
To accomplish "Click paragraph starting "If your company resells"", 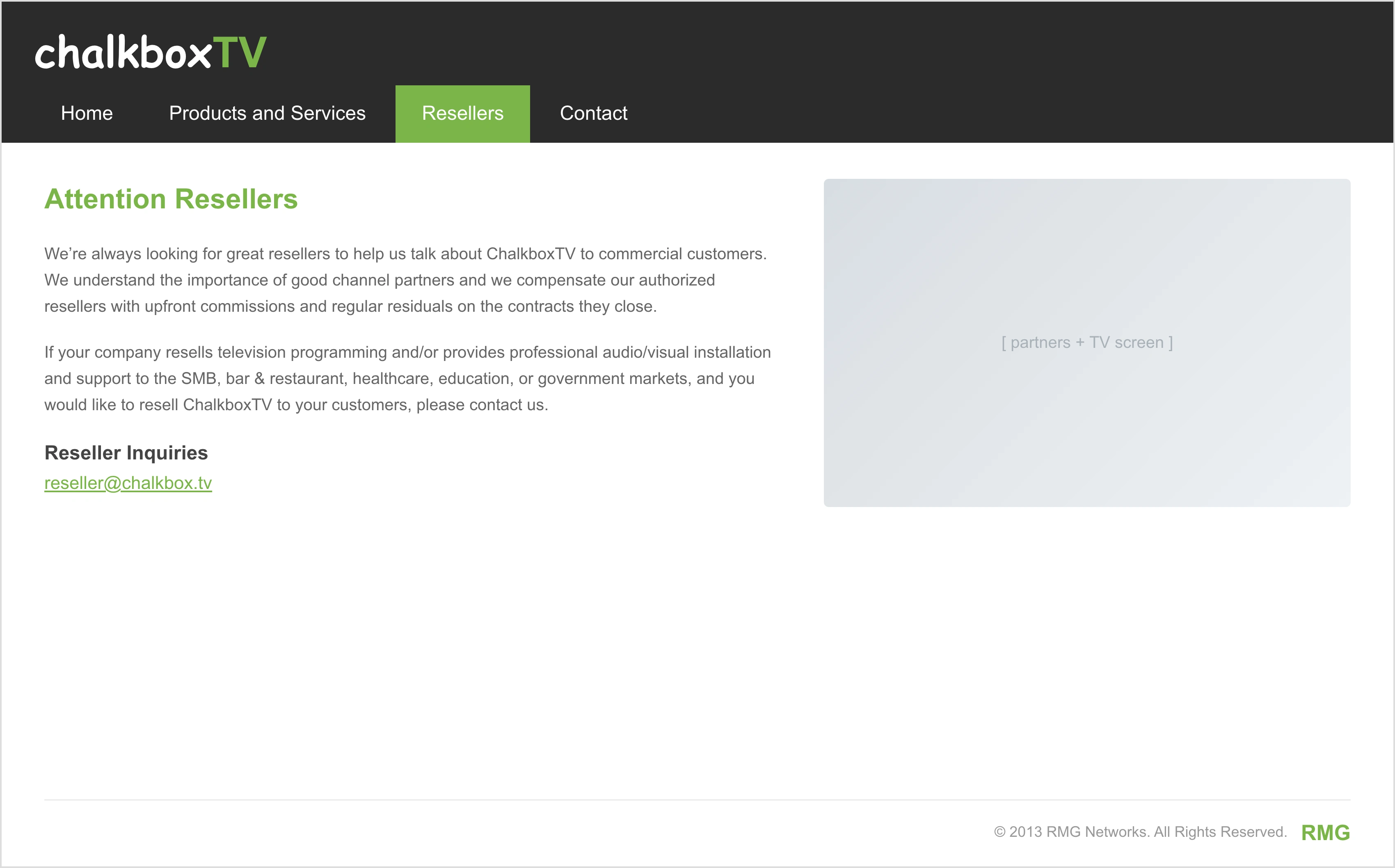I will (x=407, y=378).
